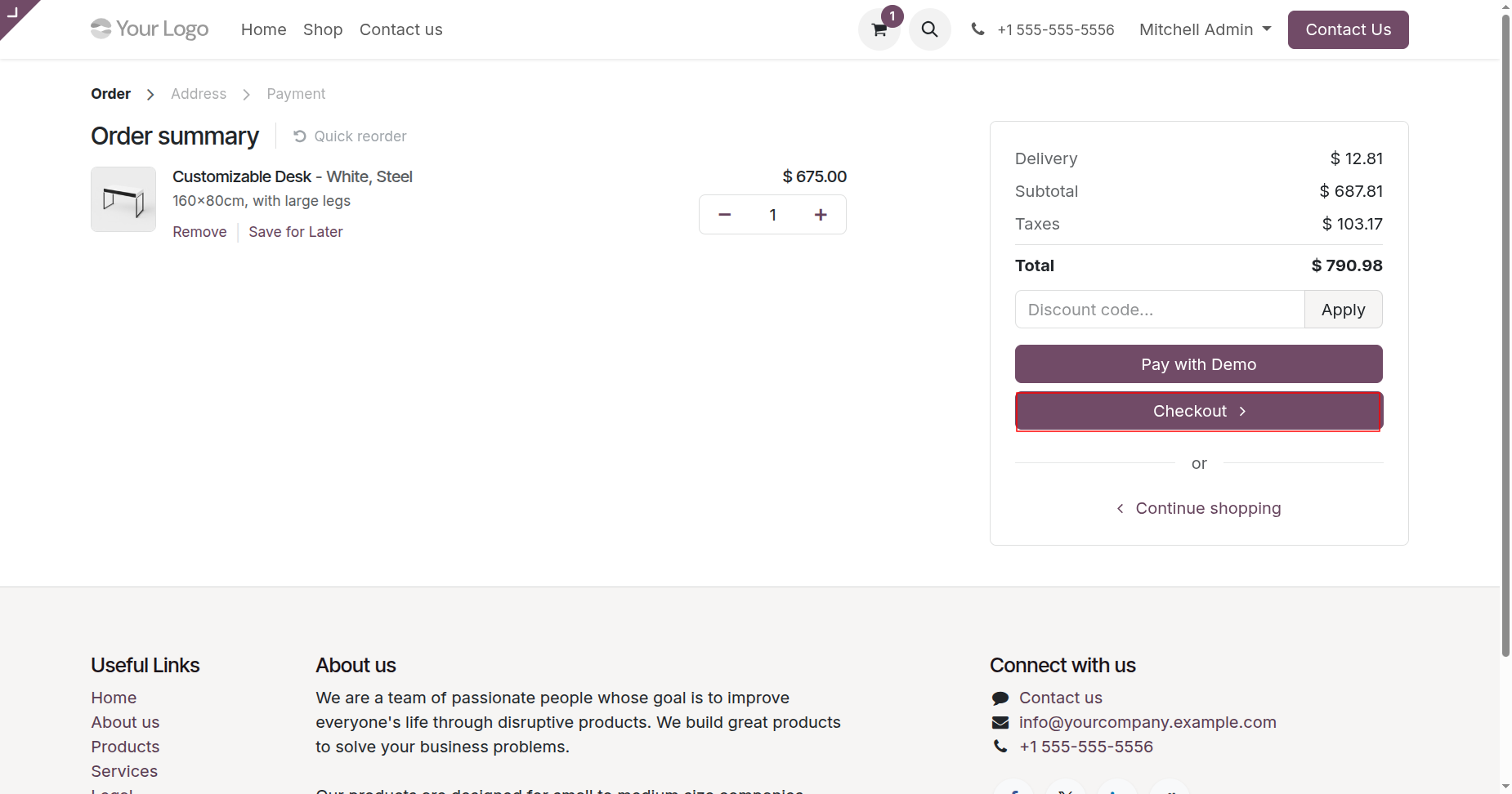Click the Quick reorder icon link
Screen dimensions: 1512x794
[350, 136]
